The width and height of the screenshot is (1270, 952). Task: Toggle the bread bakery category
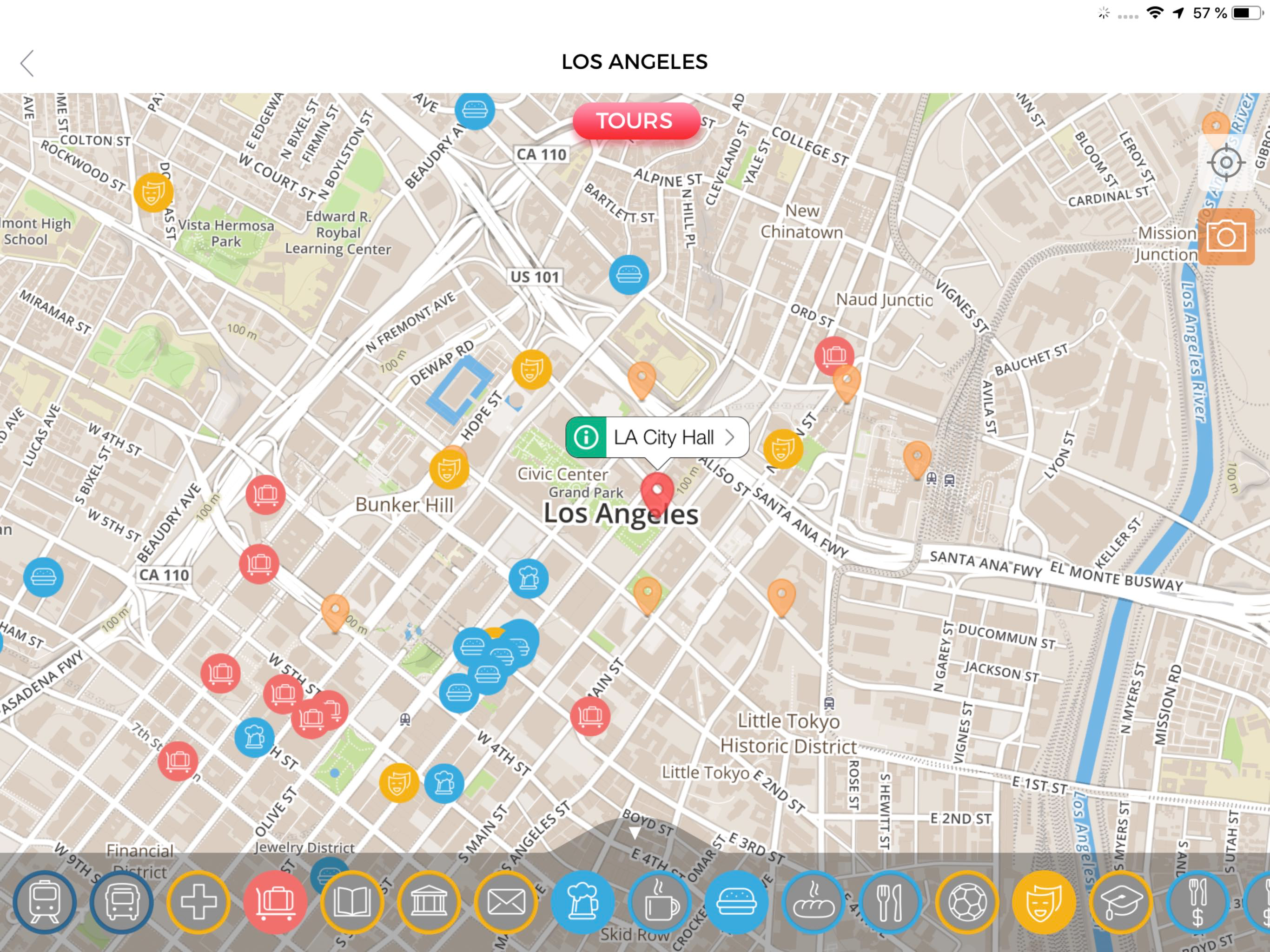tap(813, 902)
